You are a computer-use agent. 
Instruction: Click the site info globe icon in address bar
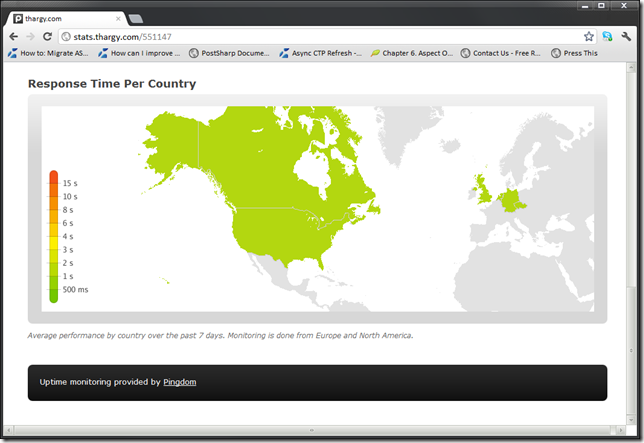click(x=66, y=37)
